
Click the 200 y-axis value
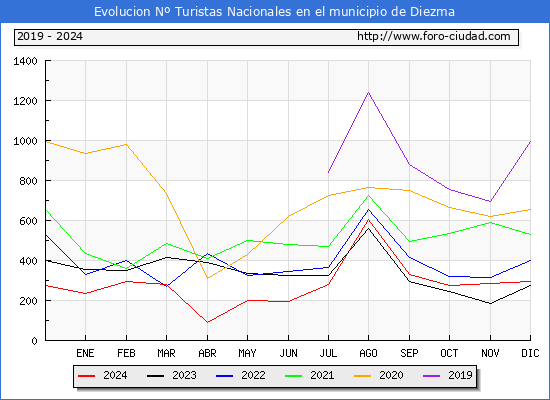(28, 301)
